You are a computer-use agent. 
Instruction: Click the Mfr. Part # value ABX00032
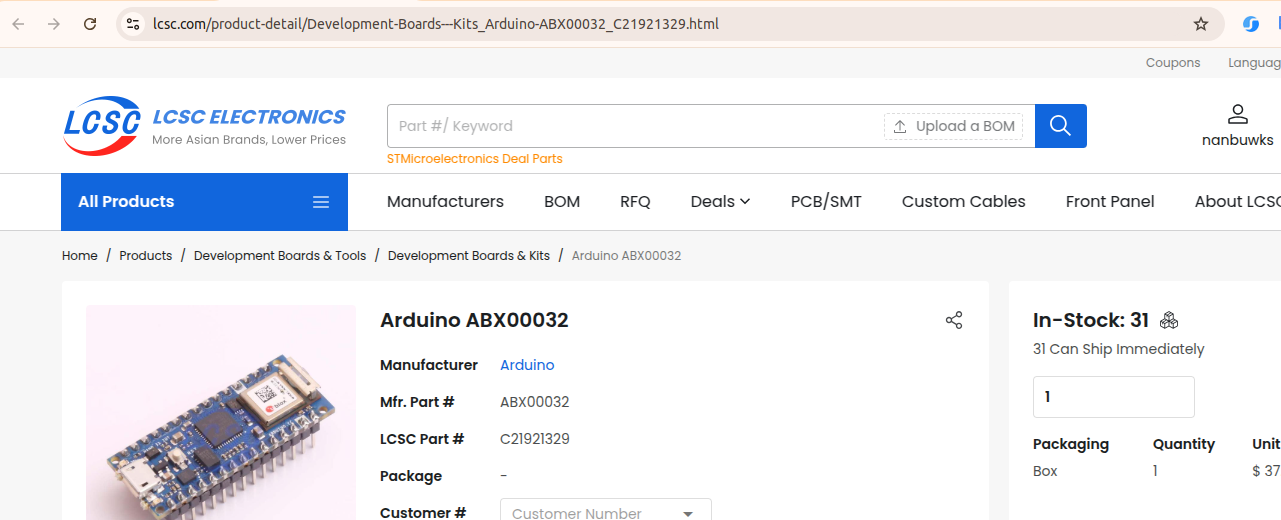[535, 402]
